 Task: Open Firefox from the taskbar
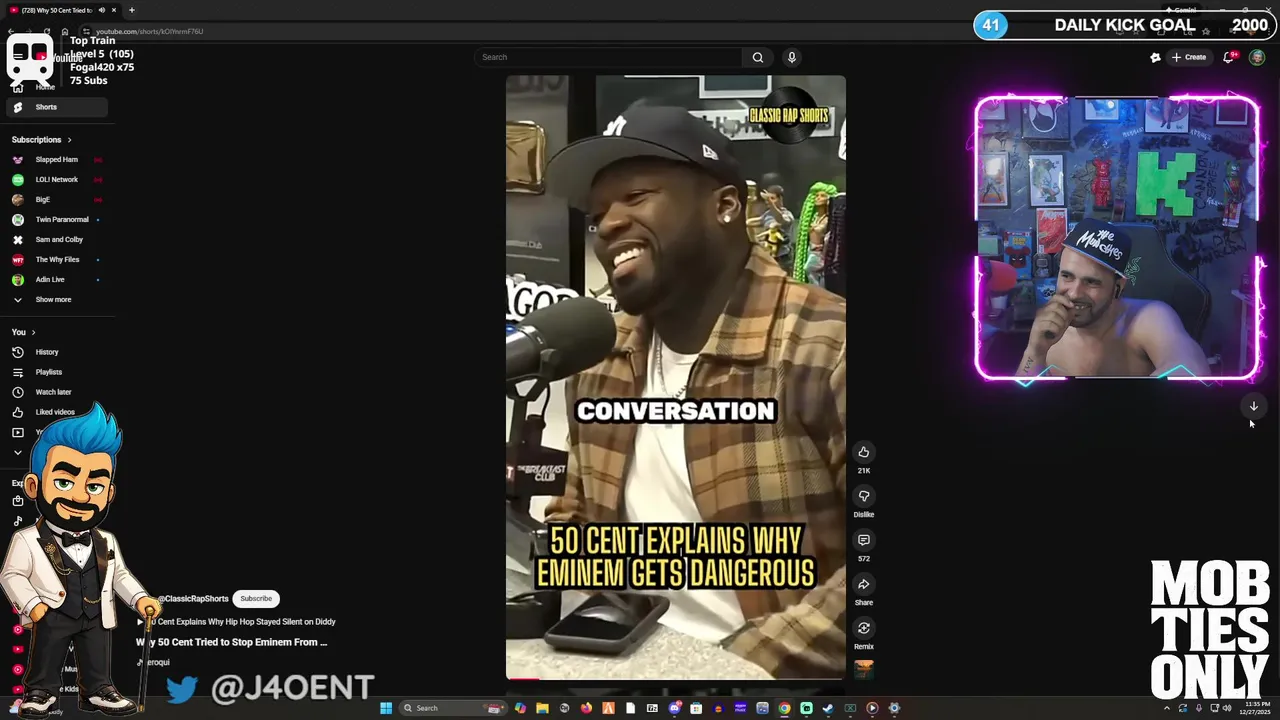click(x=586, y=708)
